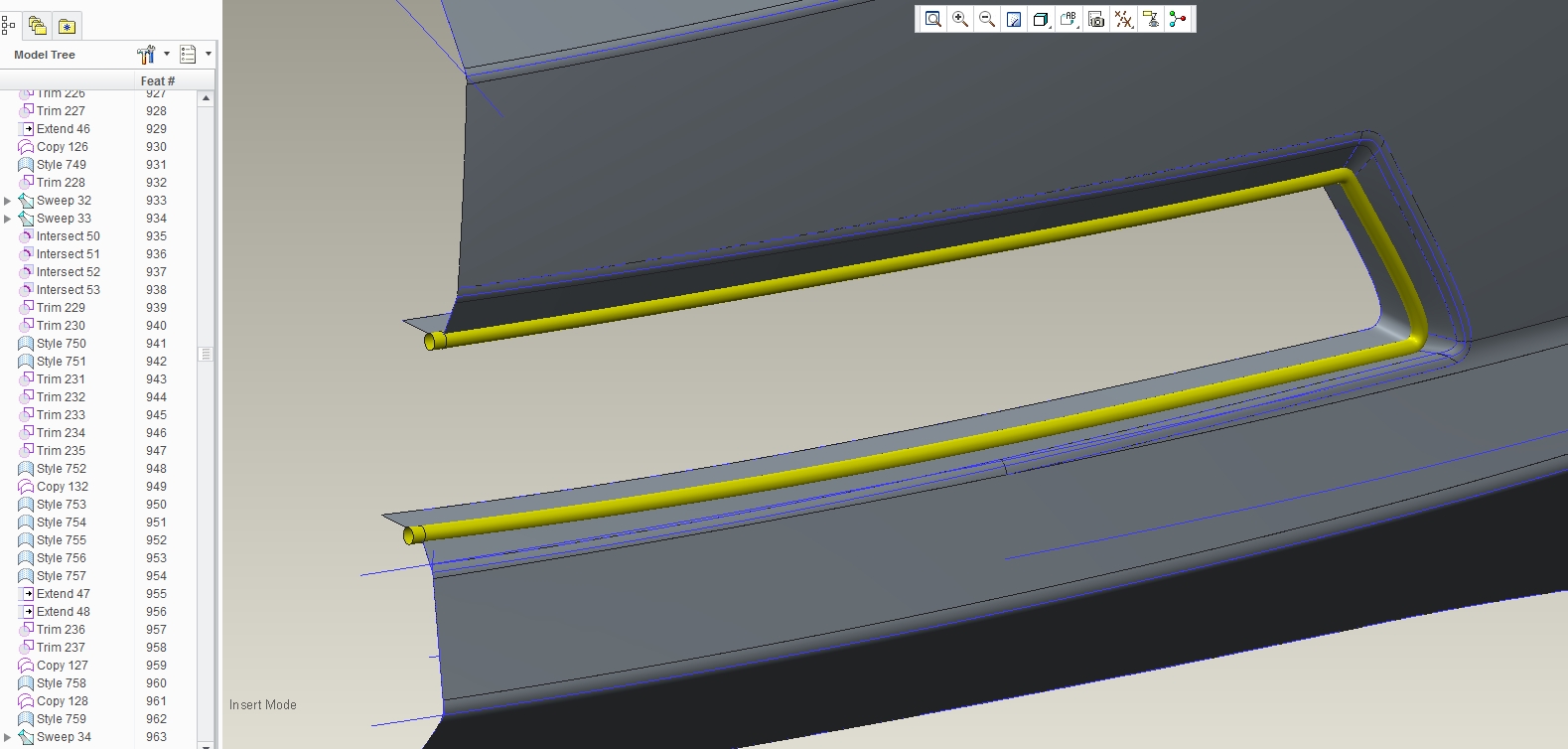The width and height of the screenshot is (1568, 749).
Task: Open the Settings dropdown arrow beside tools icon
Action: [x=167, y=55]
